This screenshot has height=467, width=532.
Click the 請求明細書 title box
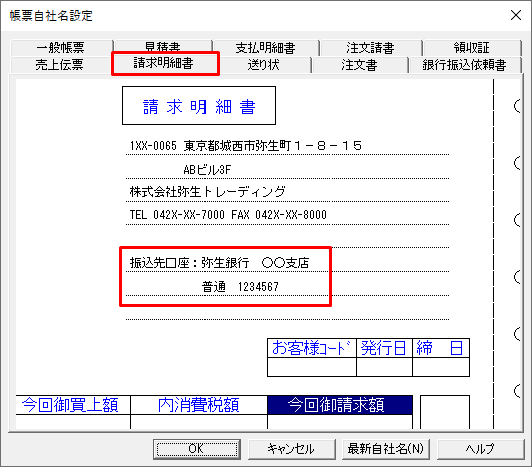click(199, 106)
